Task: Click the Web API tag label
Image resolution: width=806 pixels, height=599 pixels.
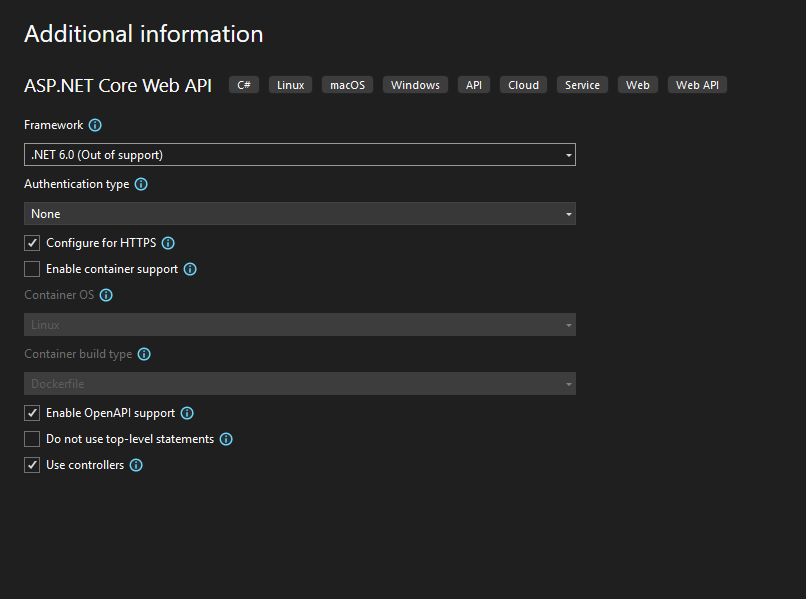Action: [x=697, y=85]
